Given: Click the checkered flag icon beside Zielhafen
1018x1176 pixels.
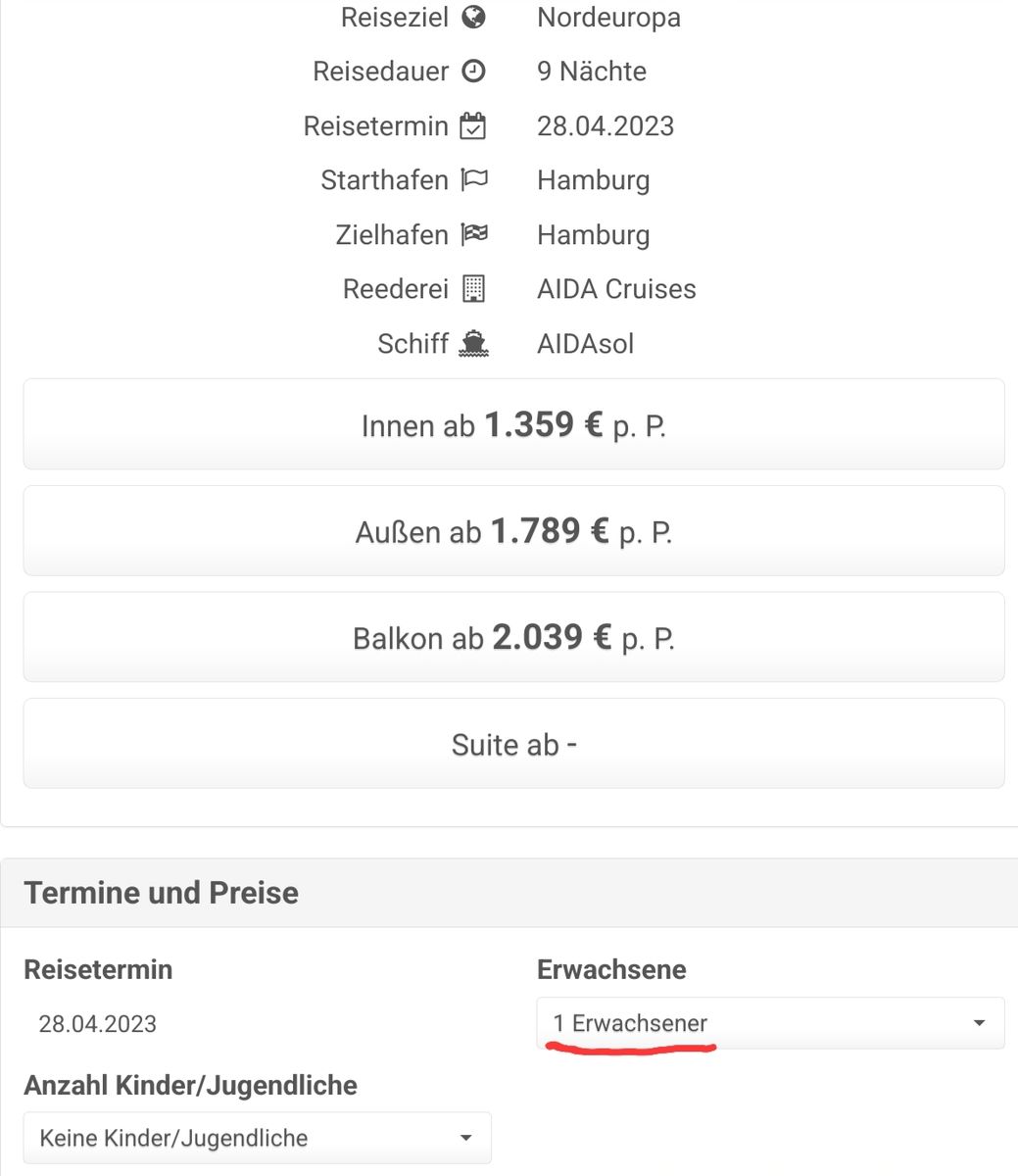Looking at the screenshot, I should click(x=474, y=234).
